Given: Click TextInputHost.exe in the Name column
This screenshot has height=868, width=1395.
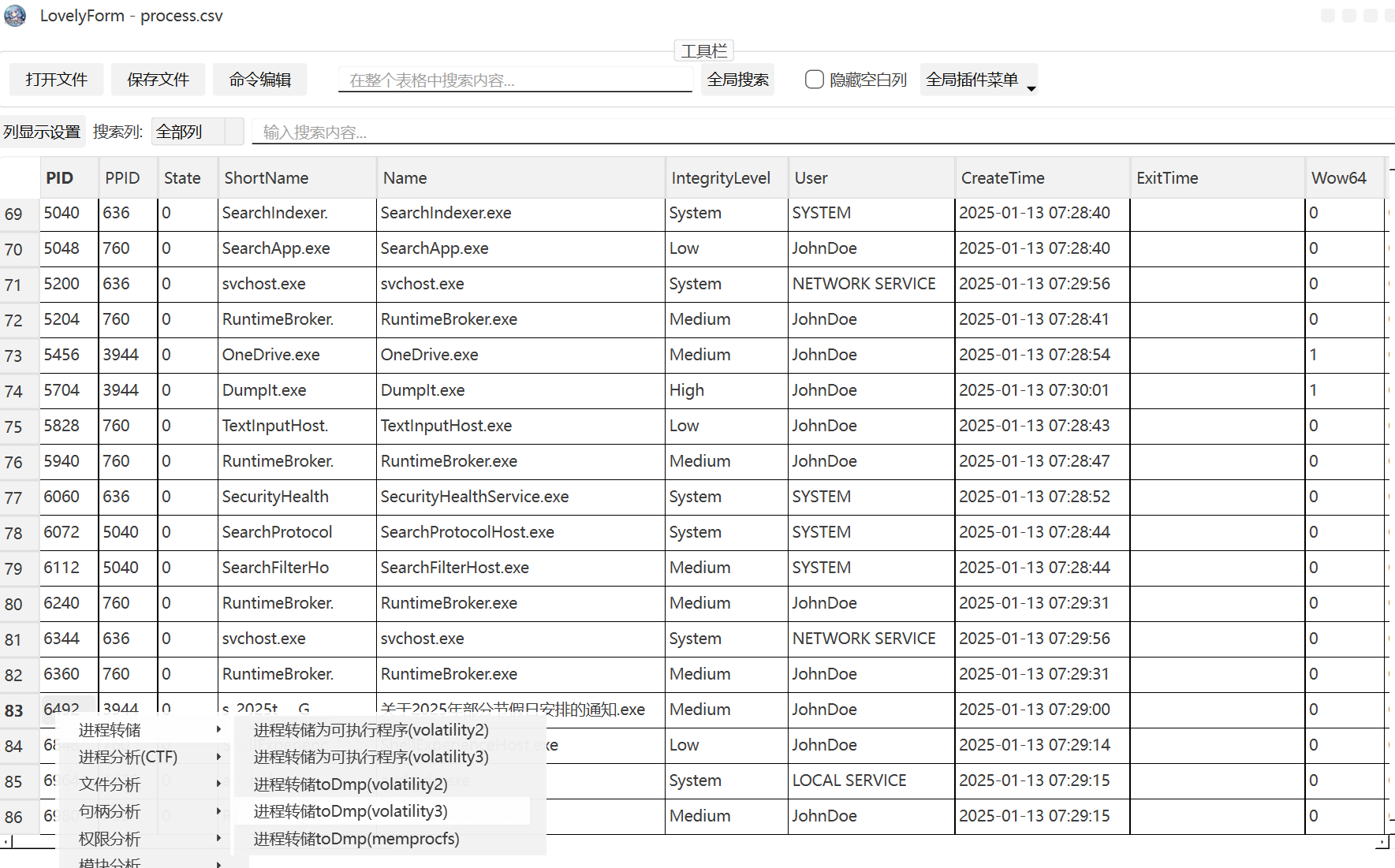Looking at the screenshot, I should point(520,426).
